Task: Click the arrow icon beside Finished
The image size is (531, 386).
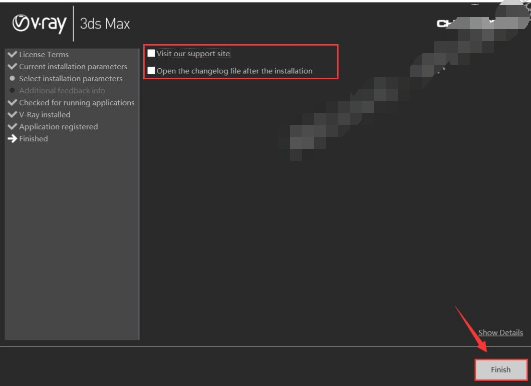Action: (x=12, y=138)
